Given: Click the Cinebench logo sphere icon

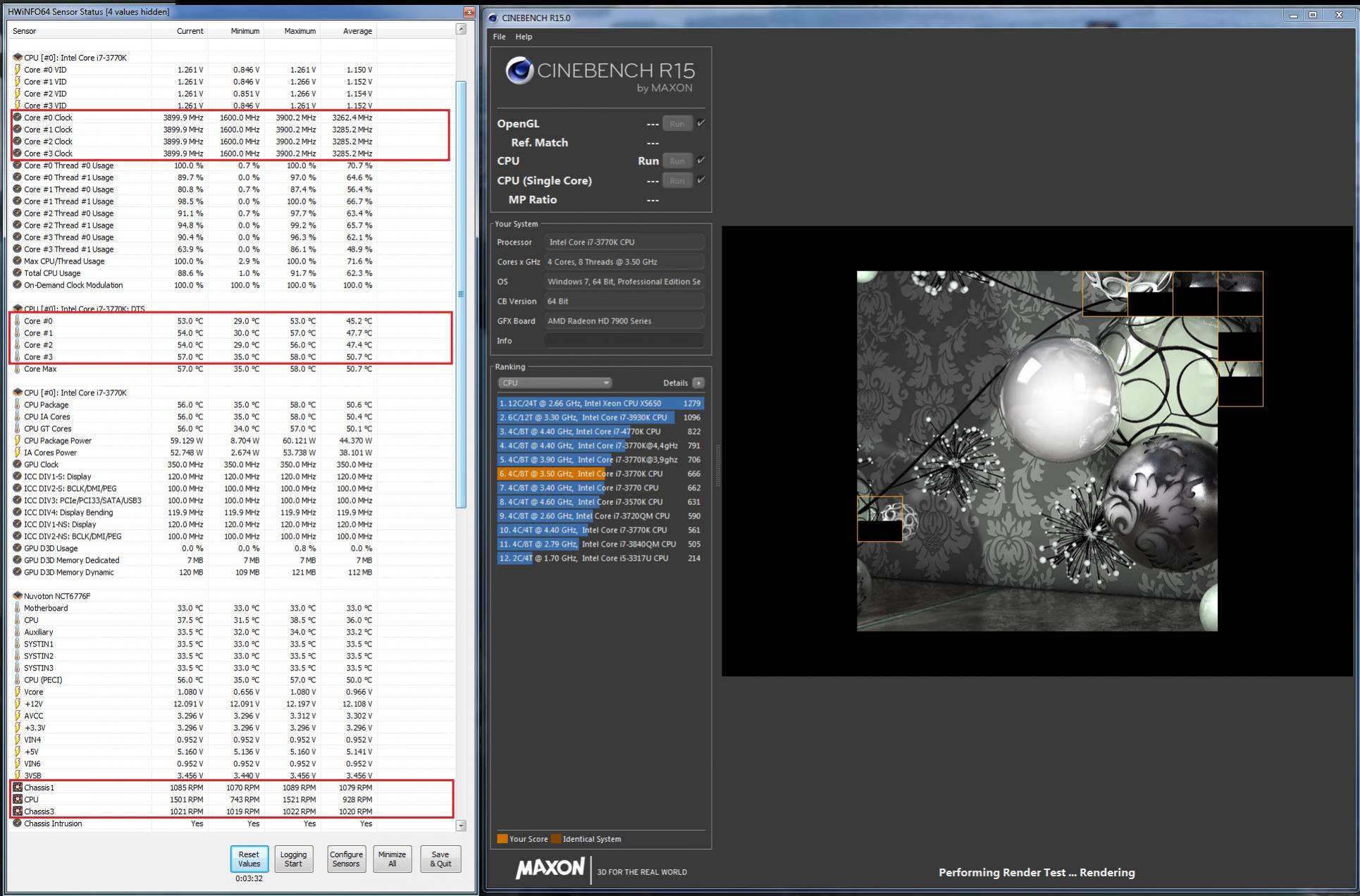Looking at the screenshot, I should 519,70.
